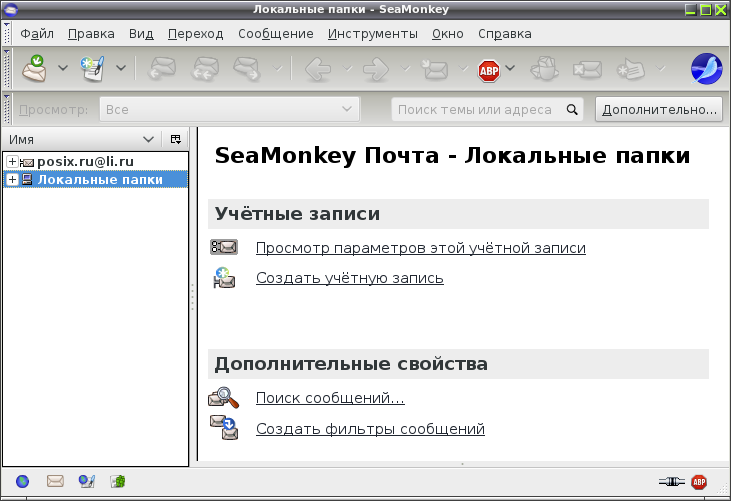Open Browser via globe status bar icon
The width and height of the screenshot is (731, 501).
22,481
